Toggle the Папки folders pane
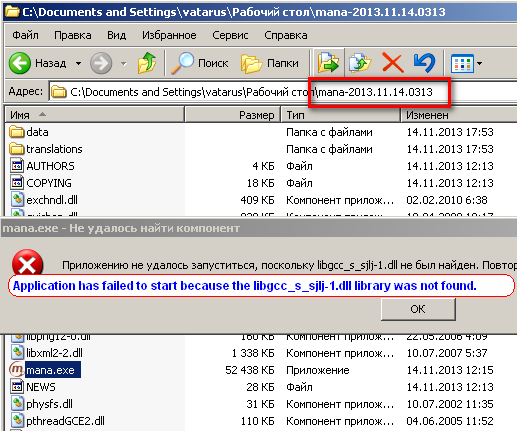 tap(270, 63)
